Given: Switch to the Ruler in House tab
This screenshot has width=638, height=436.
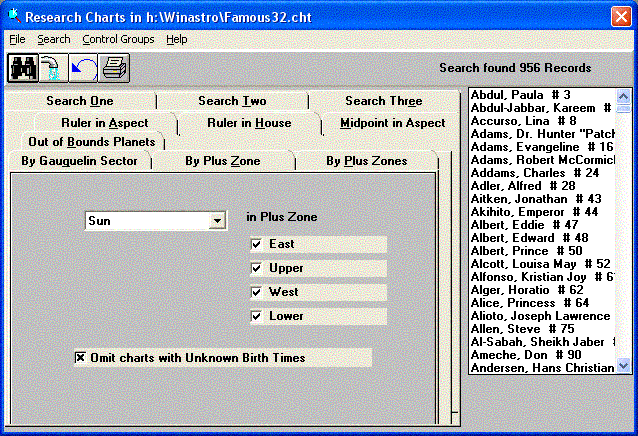Looking at the screenshot, I should point(249,123).
